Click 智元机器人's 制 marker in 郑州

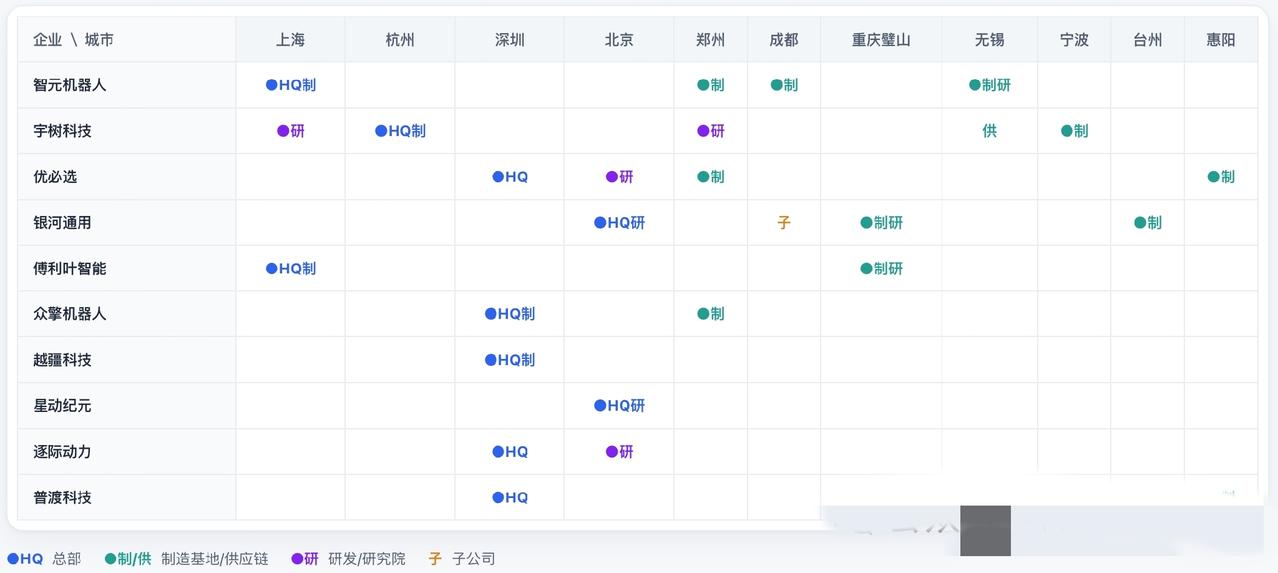click(711, 85)
